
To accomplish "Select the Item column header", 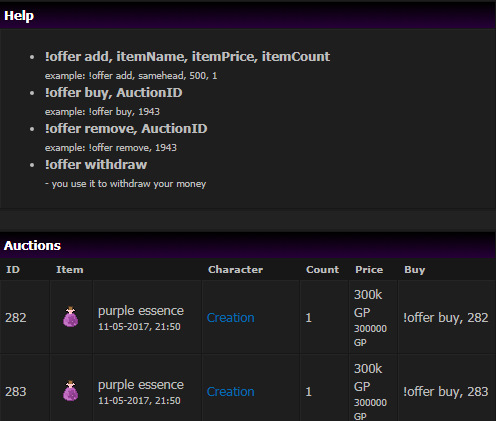I will (x=70, y=270).
